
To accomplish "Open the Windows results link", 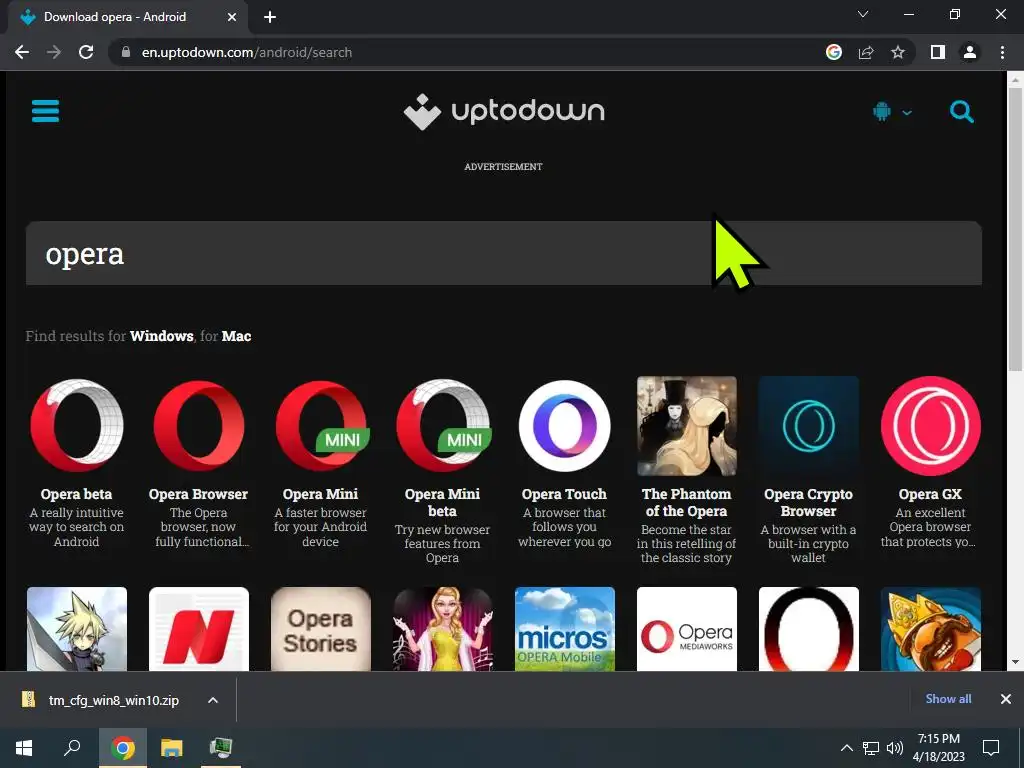I will (161, 336).
